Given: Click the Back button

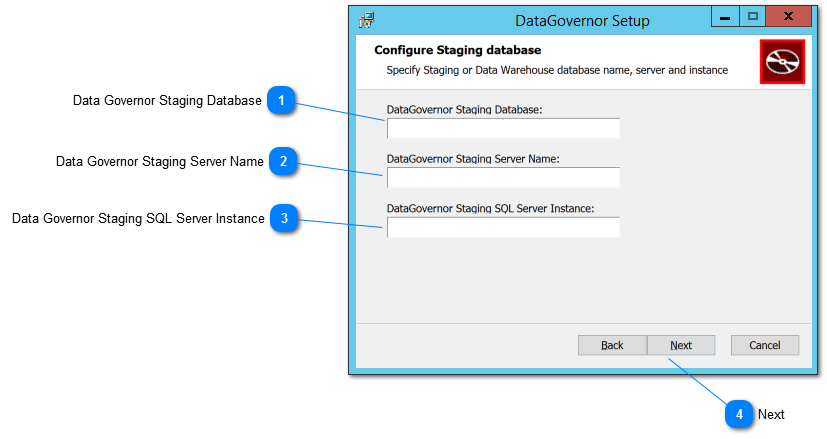Looking at the screenshot, I should point(612,345).
